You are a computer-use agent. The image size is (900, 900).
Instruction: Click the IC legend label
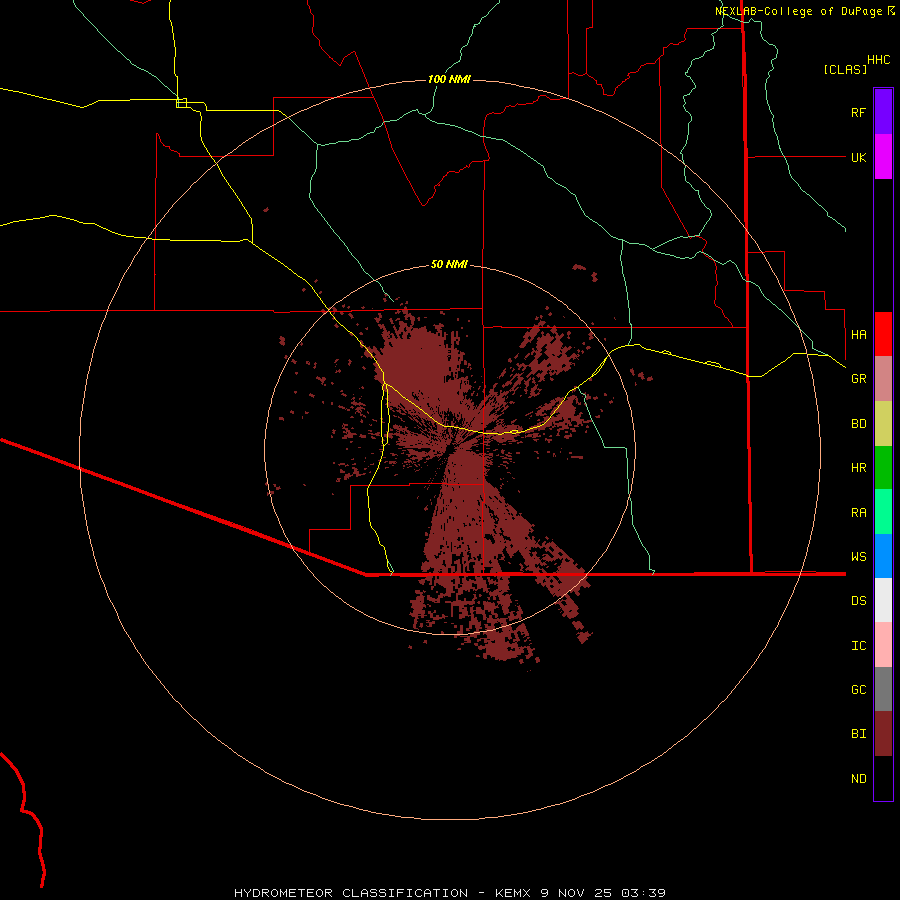pyautogui.click(x=858, y=646)
